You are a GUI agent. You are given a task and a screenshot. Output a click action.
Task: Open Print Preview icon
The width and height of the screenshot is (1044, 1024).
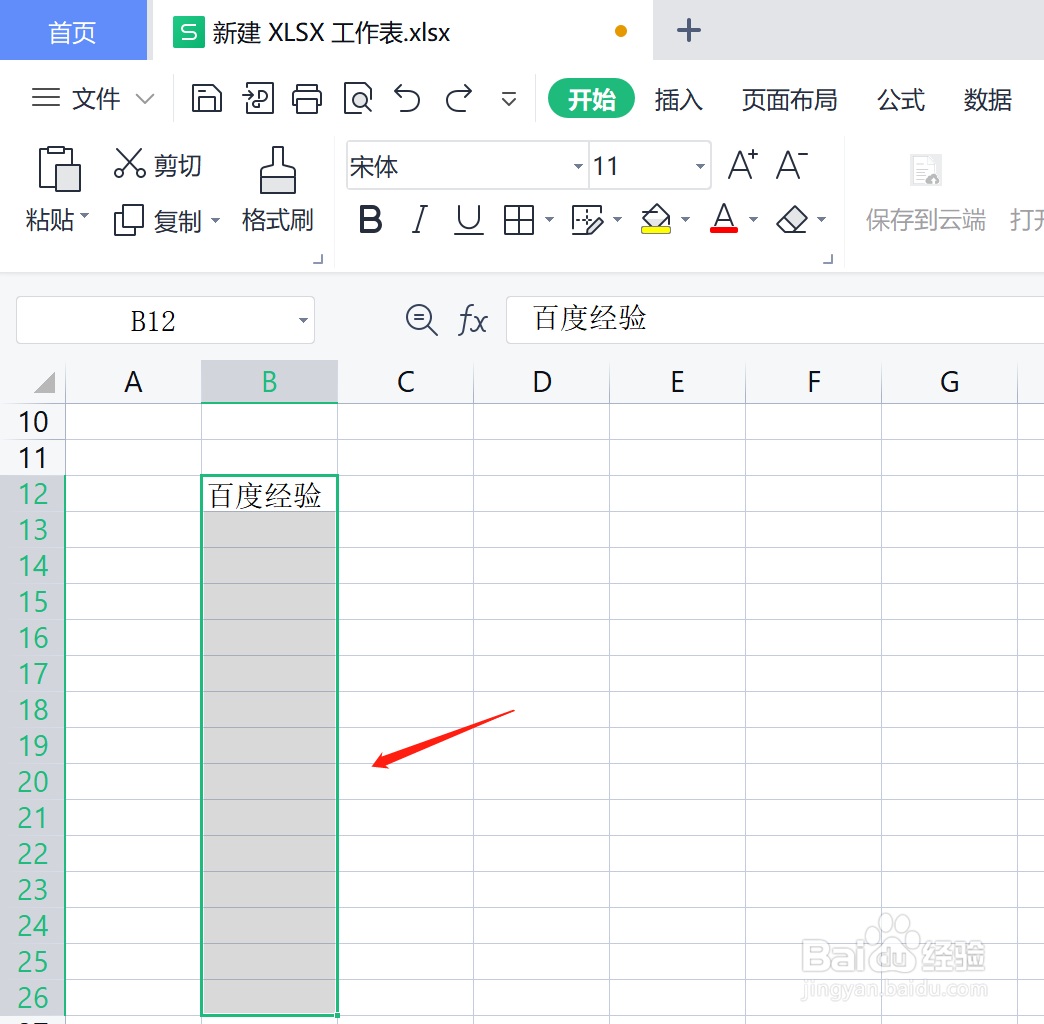coord(358,99)
